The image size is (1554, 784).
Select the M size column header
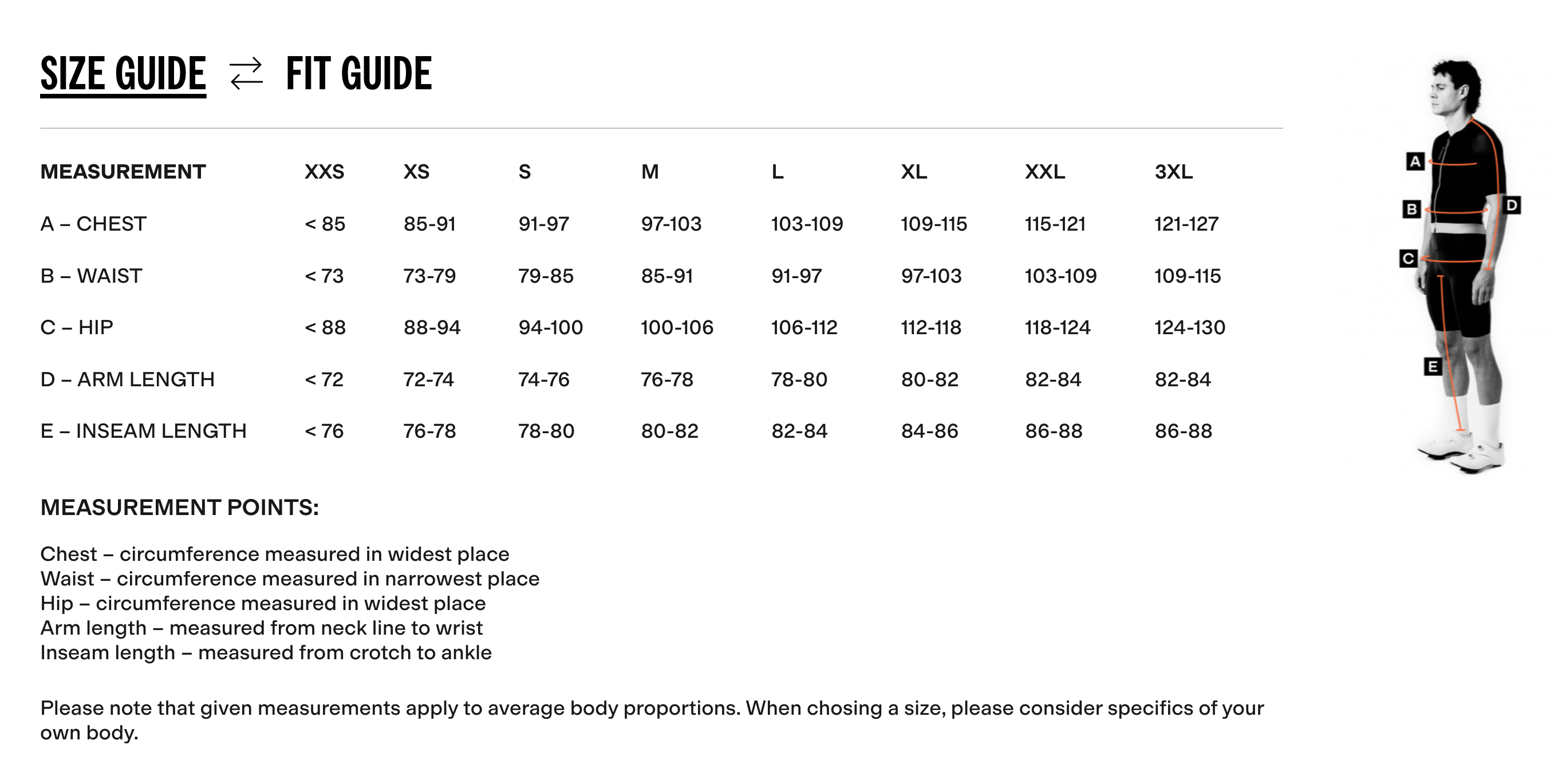(650, 172)
